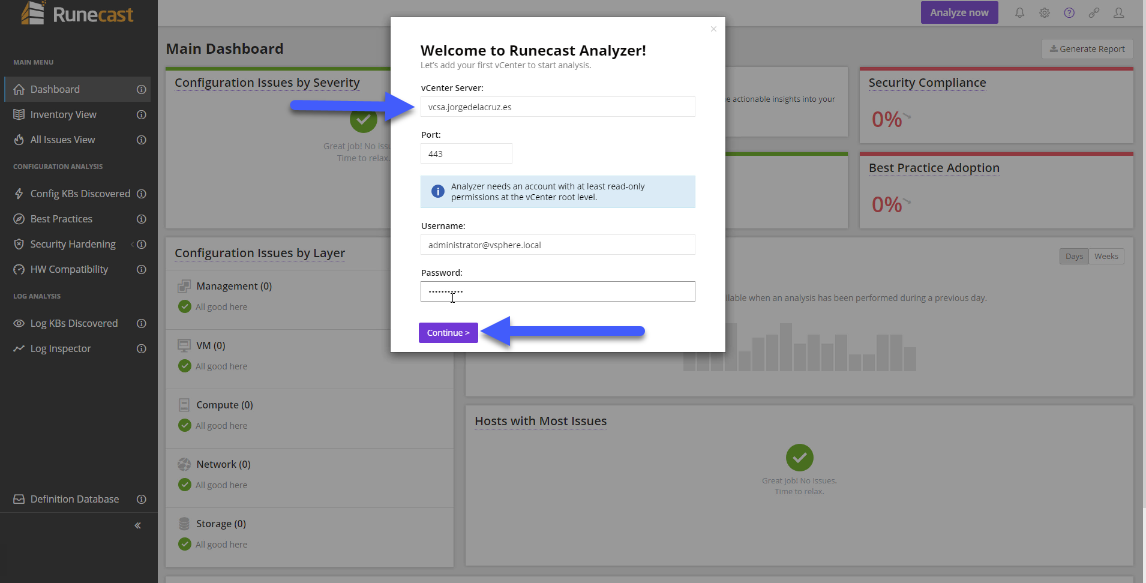Click the VM layer monitor icon
The image size is (1146, 583).
pyautogui.click(x=184, y=346)
